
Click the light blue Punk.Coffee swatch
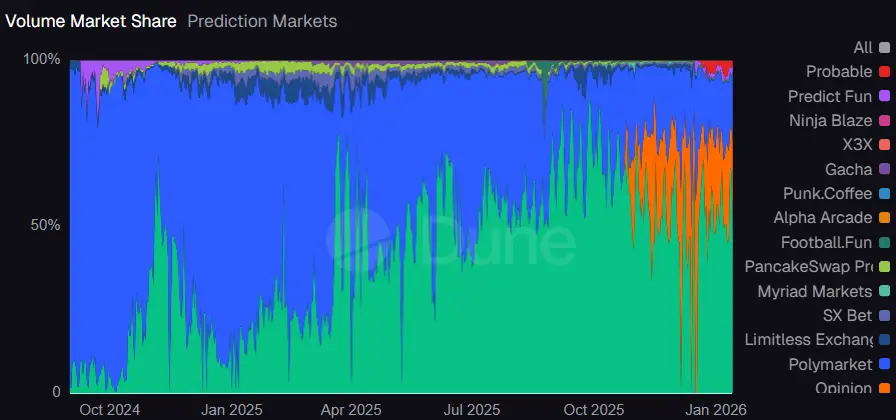point(885,194)
